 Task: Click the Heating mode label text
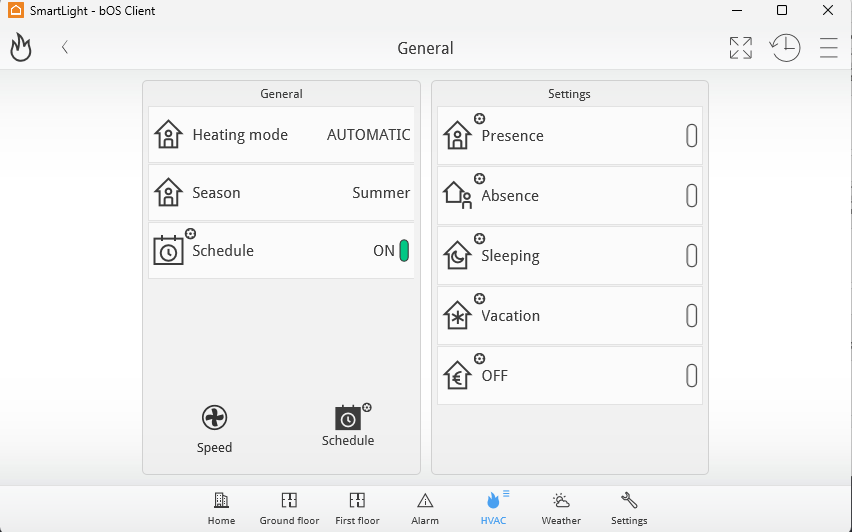[240, 135]
